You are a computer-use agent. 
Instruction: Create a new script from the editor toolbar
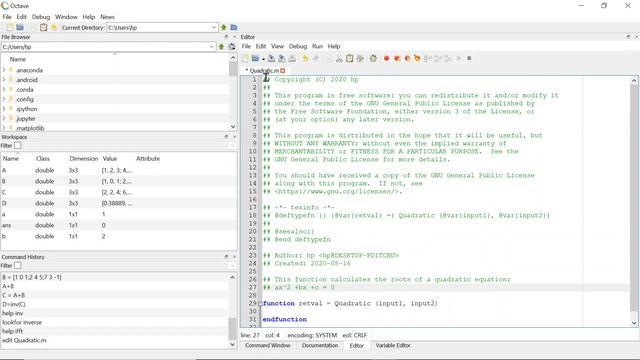[245, 58]
